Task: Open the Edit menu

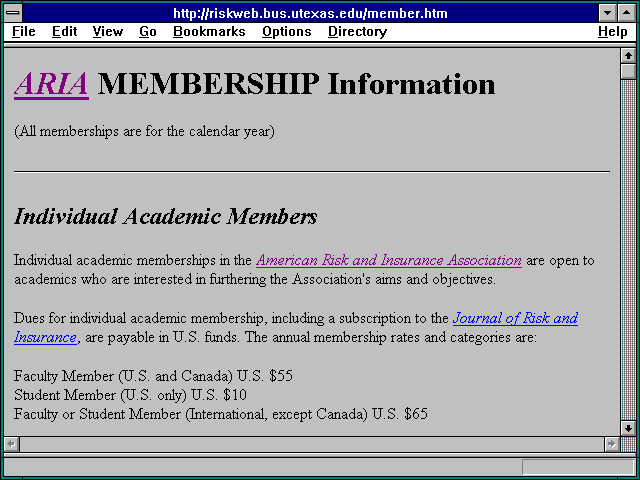Action: point(64,31)
